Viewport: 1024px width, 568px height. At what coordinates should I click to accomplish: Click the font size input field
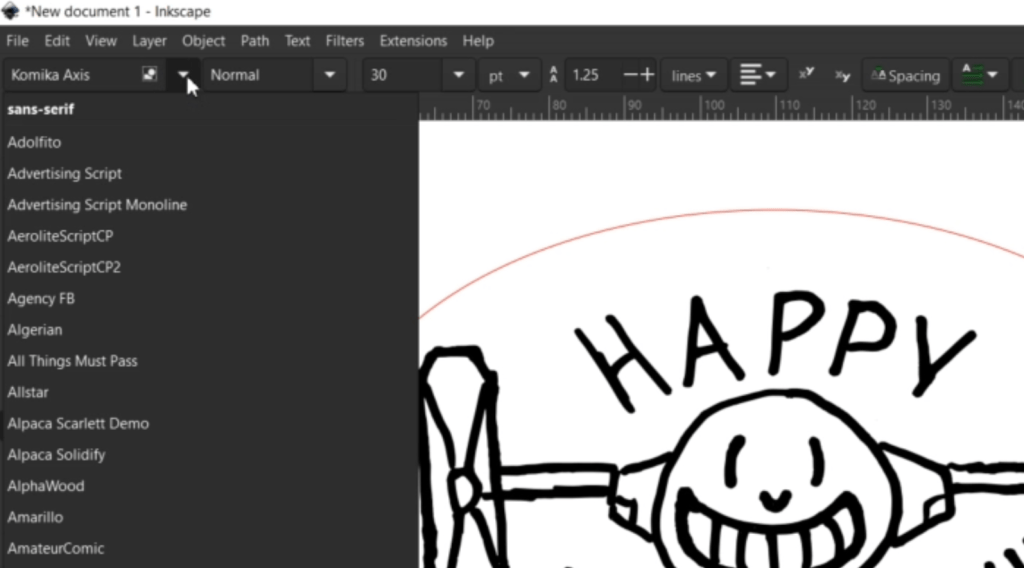(402, 75)
